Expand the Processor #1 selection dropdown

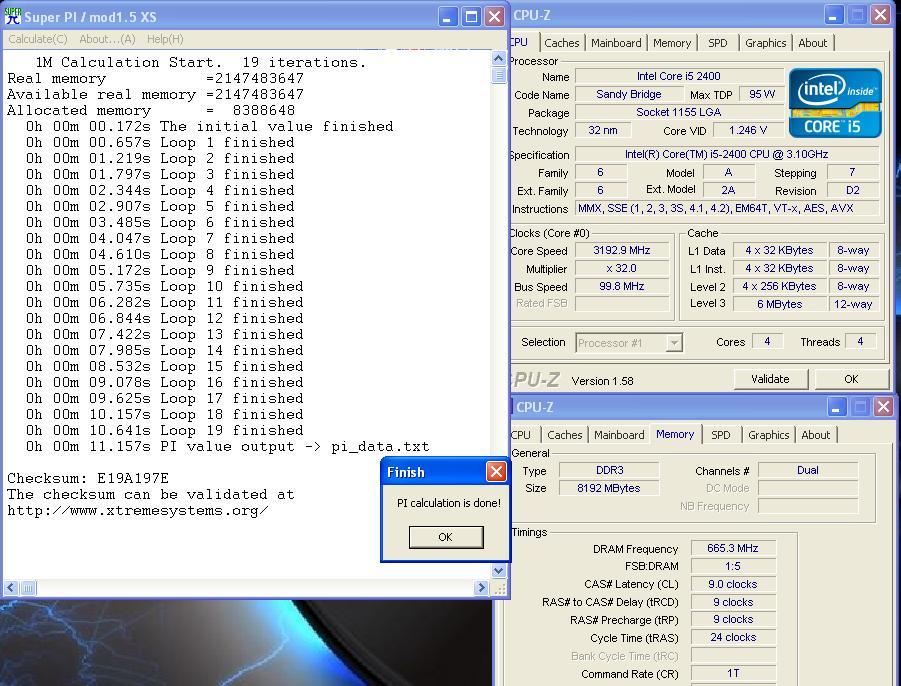pyautogui.click(x=674, y=343)
